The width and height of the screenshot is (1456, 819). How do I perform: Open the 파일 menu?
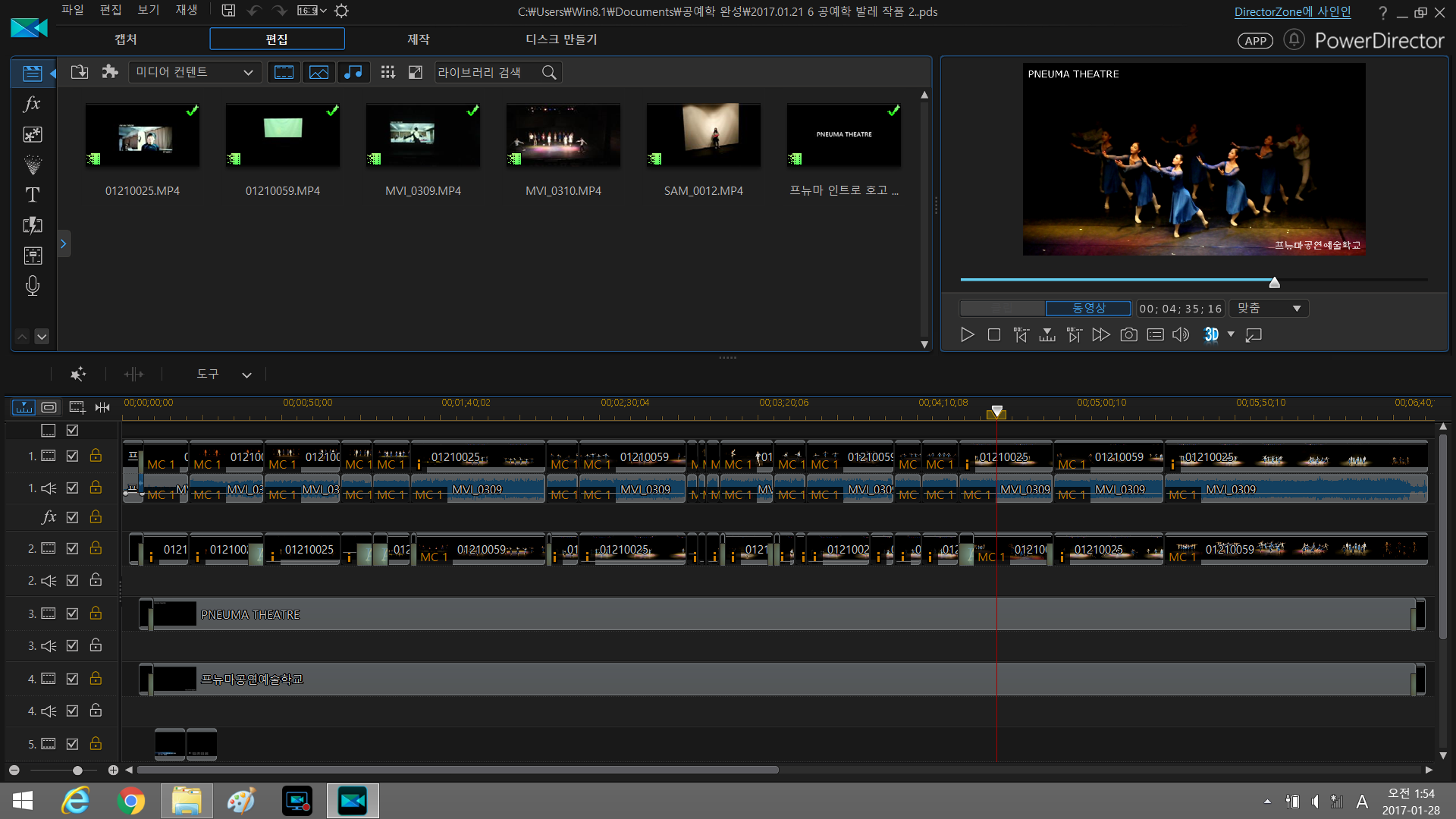(73, 10)
